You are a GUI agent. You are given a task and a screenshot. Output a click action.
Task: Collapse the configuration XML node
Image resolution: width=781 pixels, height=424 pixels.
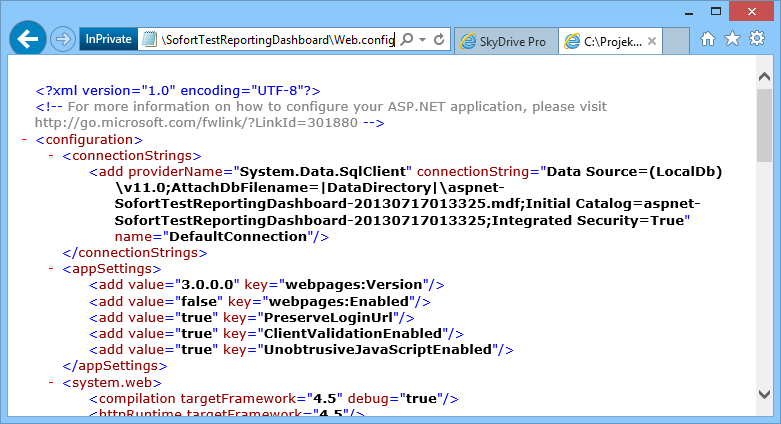click(24, 141)
